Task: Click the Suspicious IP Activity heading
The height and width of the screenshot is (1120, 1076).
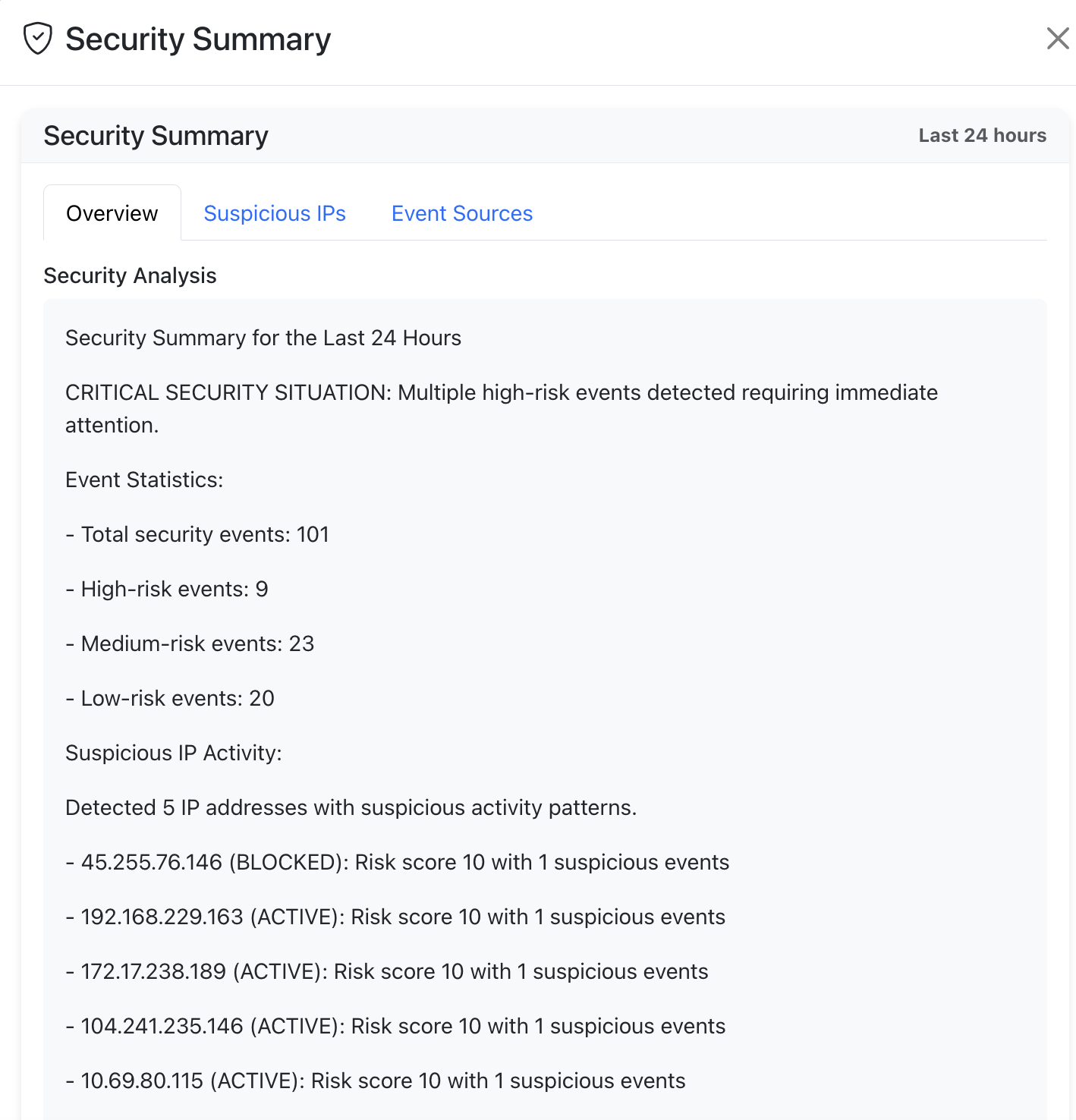Action: [174, 753]
